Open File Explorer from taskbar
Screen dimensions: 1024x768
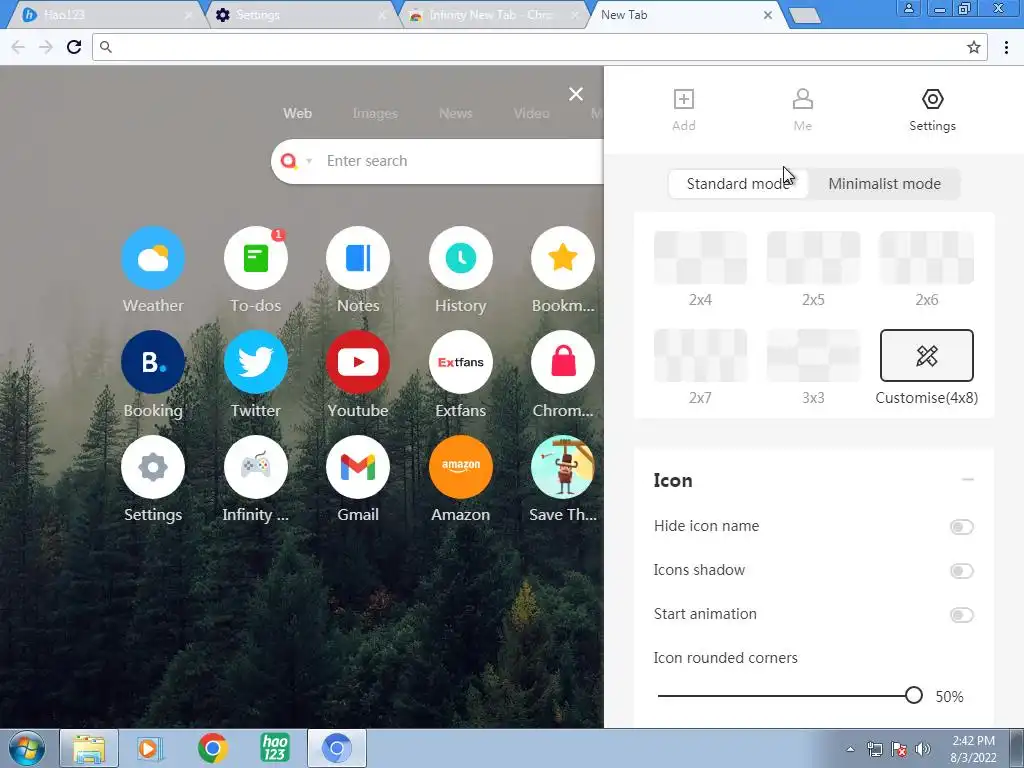pyautogui.click(x=89, y=748)
